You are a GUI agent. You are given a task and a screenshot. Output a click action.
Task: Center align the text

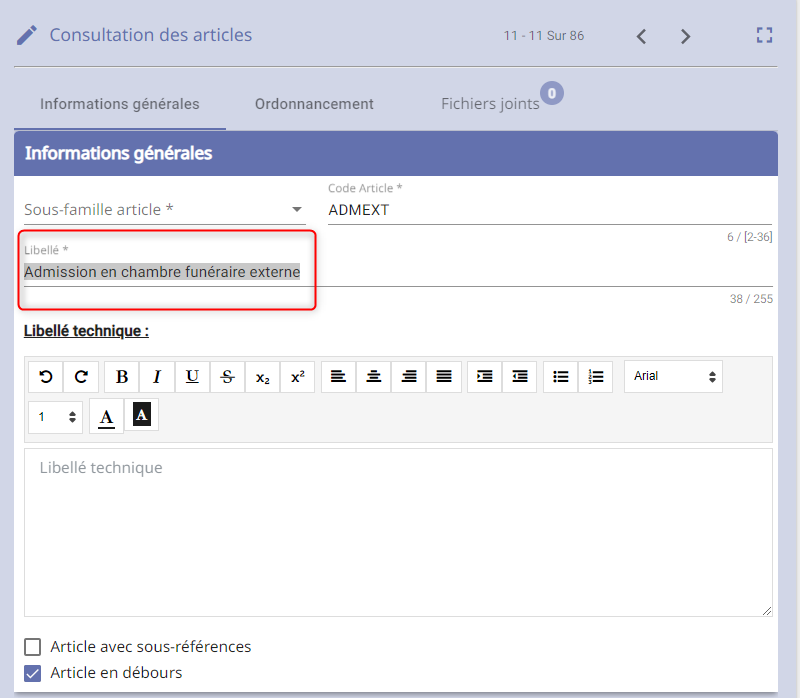point(373,377)
